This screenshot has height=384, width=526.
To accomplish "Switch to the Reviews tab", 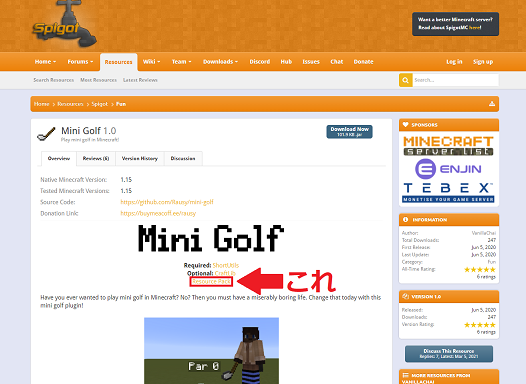I will pos(96,158).
